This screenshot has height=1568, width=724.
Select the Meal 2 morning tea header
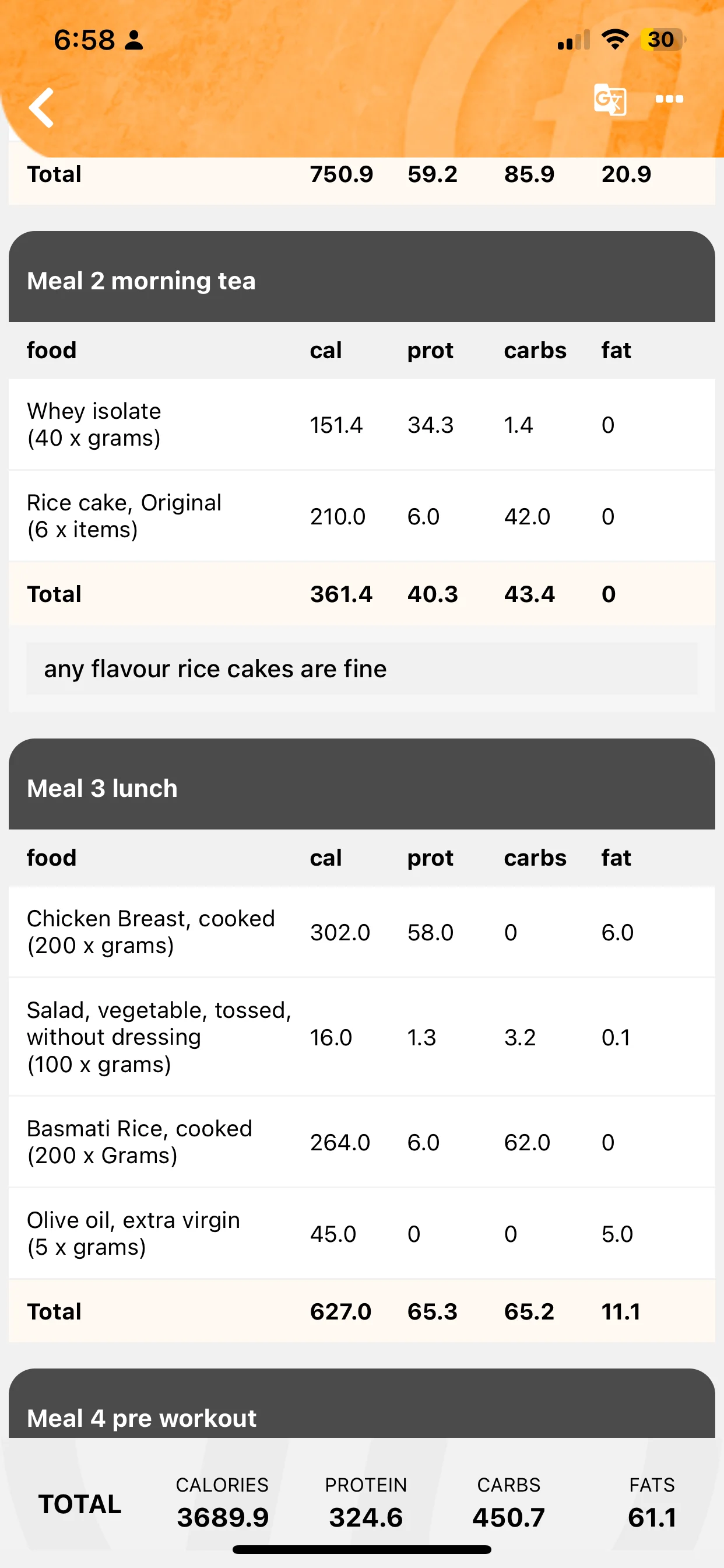click(361, 277)
